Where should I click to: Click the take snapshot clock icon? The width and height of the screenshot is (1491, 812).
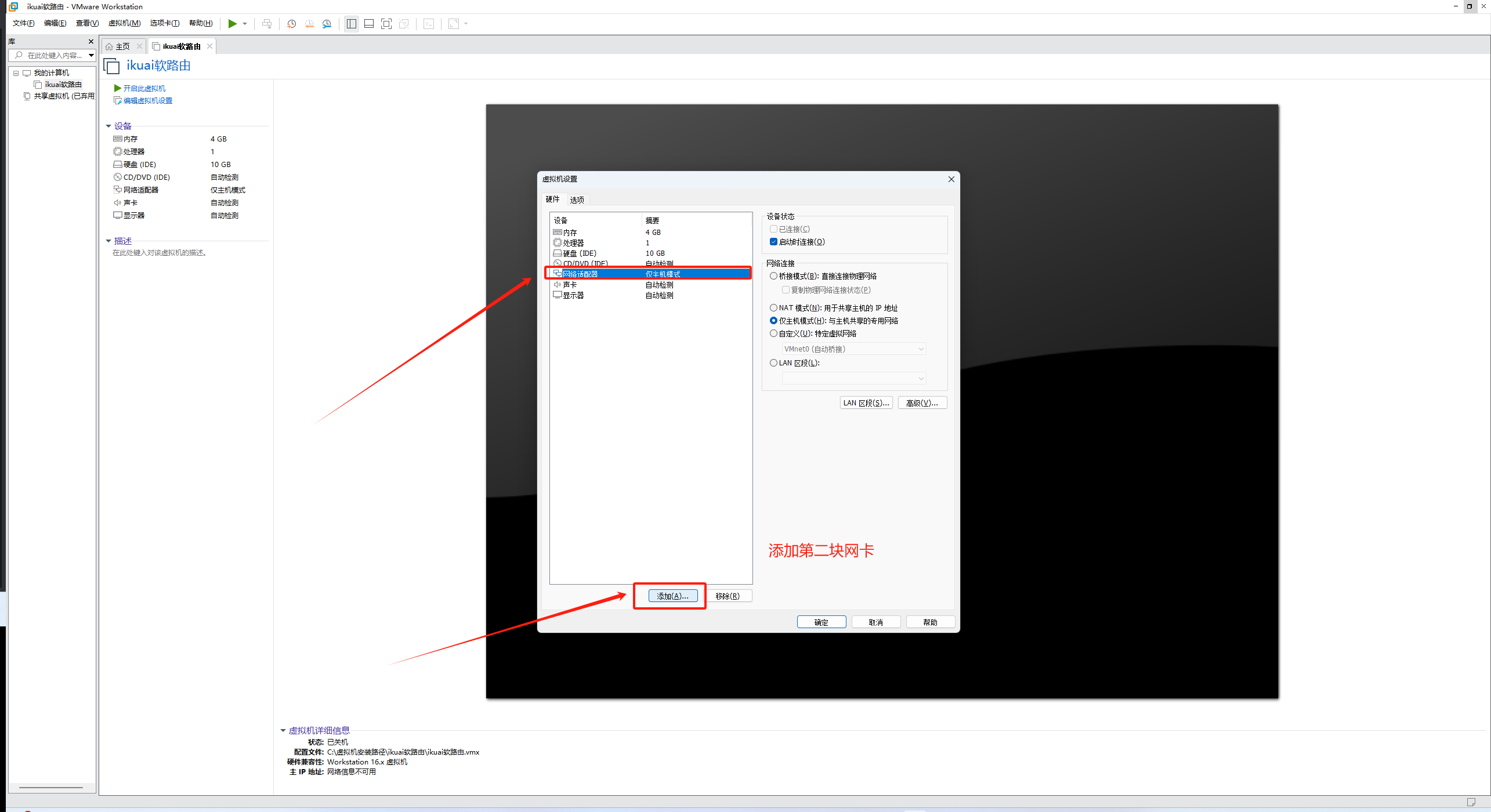tap(292, 24)
